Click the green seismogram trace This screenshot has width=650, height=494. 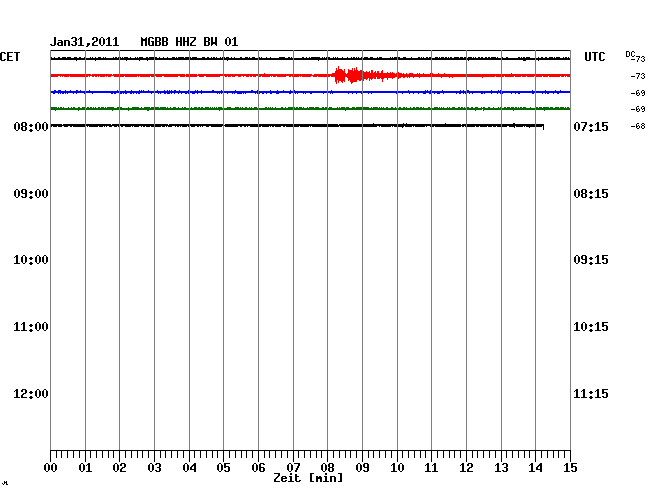coord(310,109)
